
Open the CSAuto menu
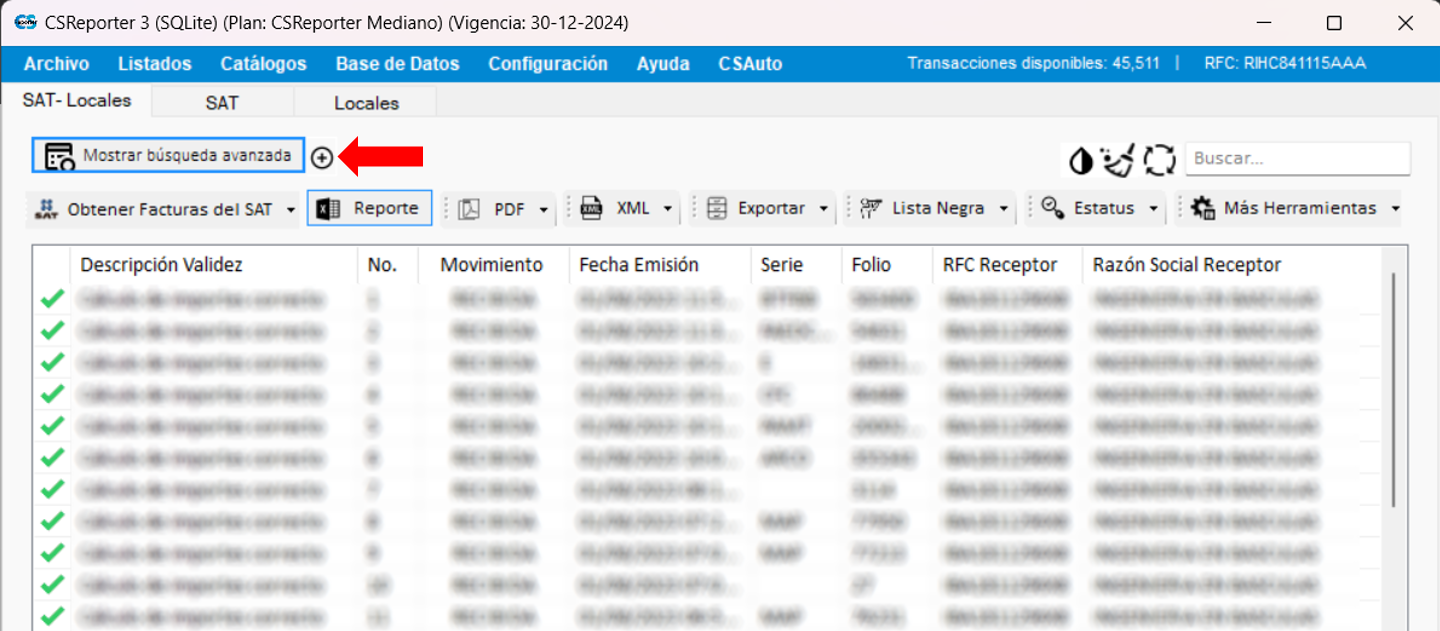tap(750, 63)
